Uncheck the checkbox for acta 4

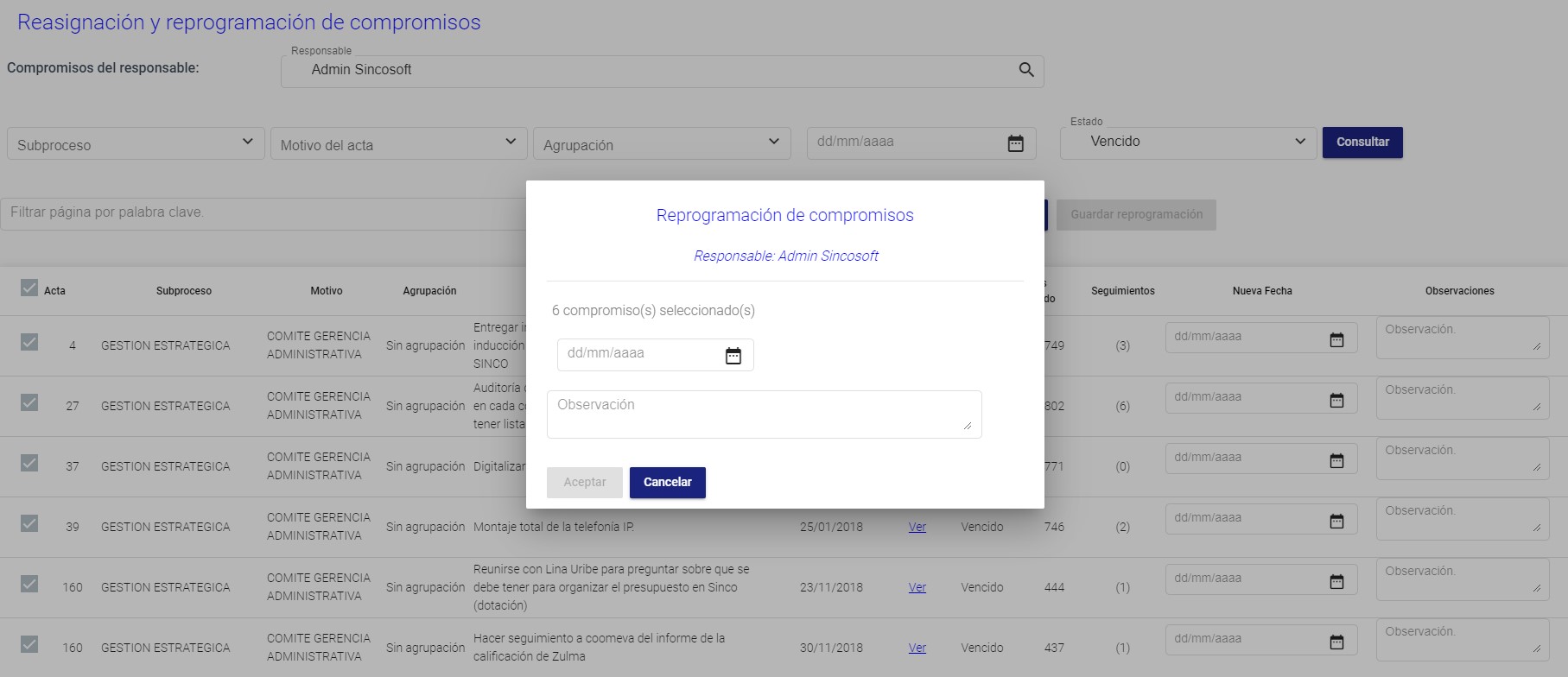(x=29, y=342)
